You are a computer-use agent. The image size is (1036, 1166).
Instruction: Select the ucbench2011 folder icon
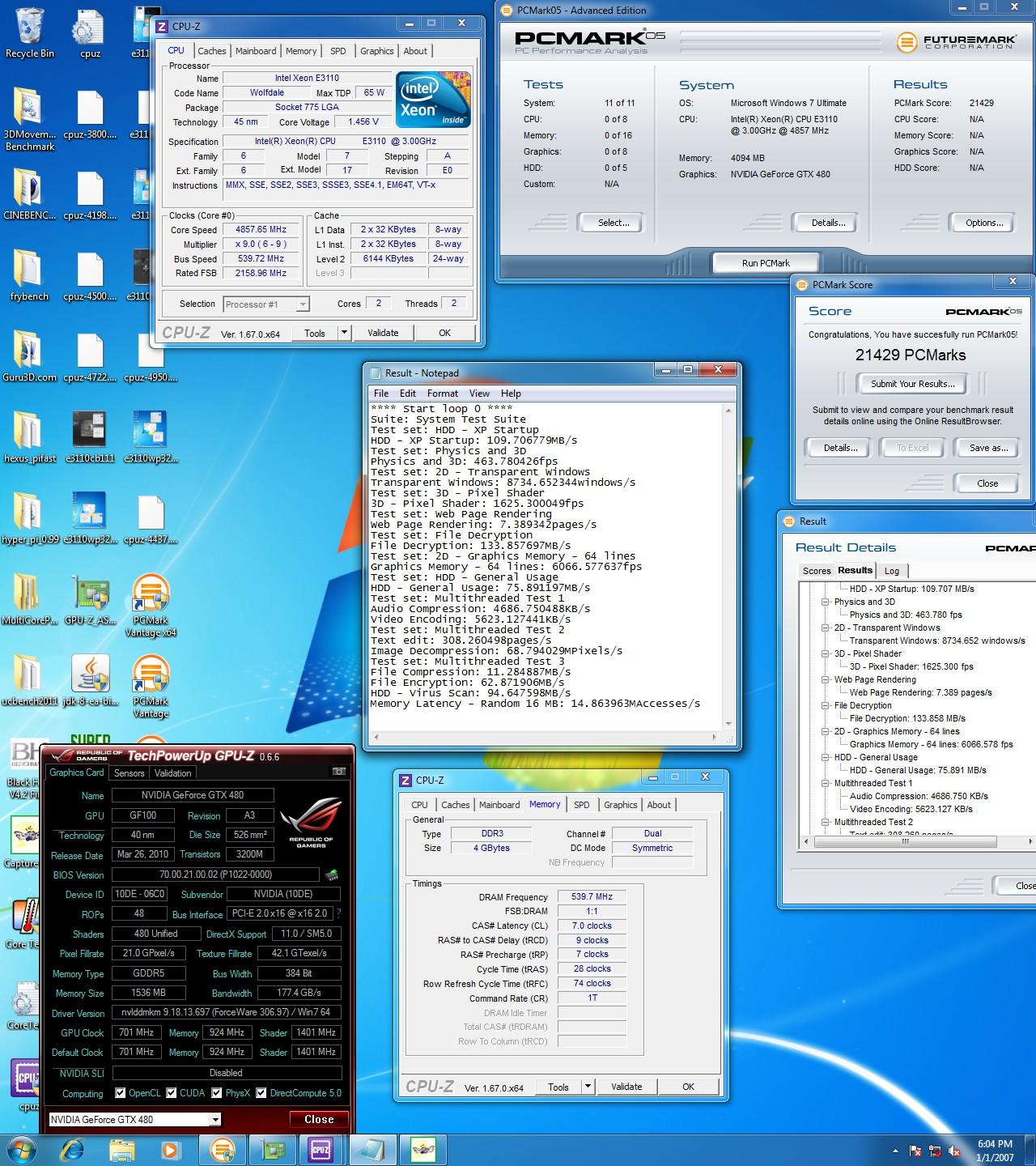click(x=29, y=680)
